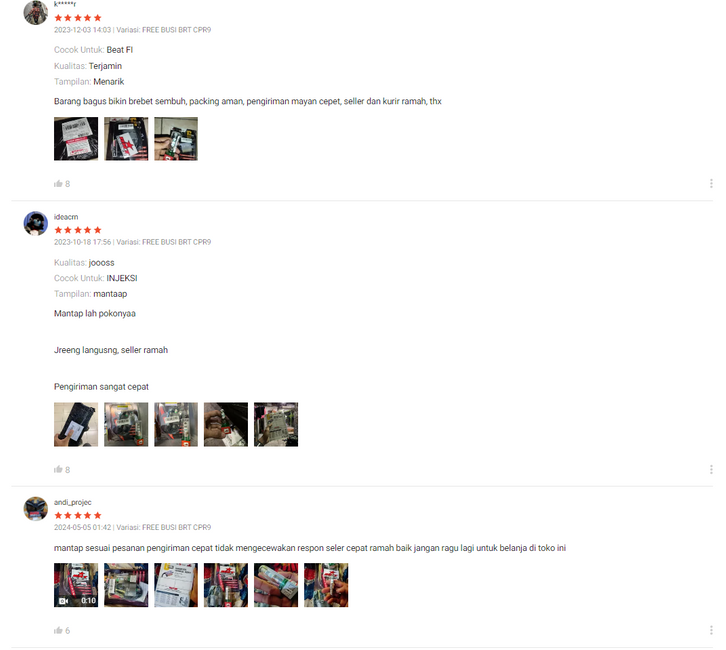Open andi_projec's profile avatar
The height and width of the screenshot is (650, 726).
(x=36, y=509)
